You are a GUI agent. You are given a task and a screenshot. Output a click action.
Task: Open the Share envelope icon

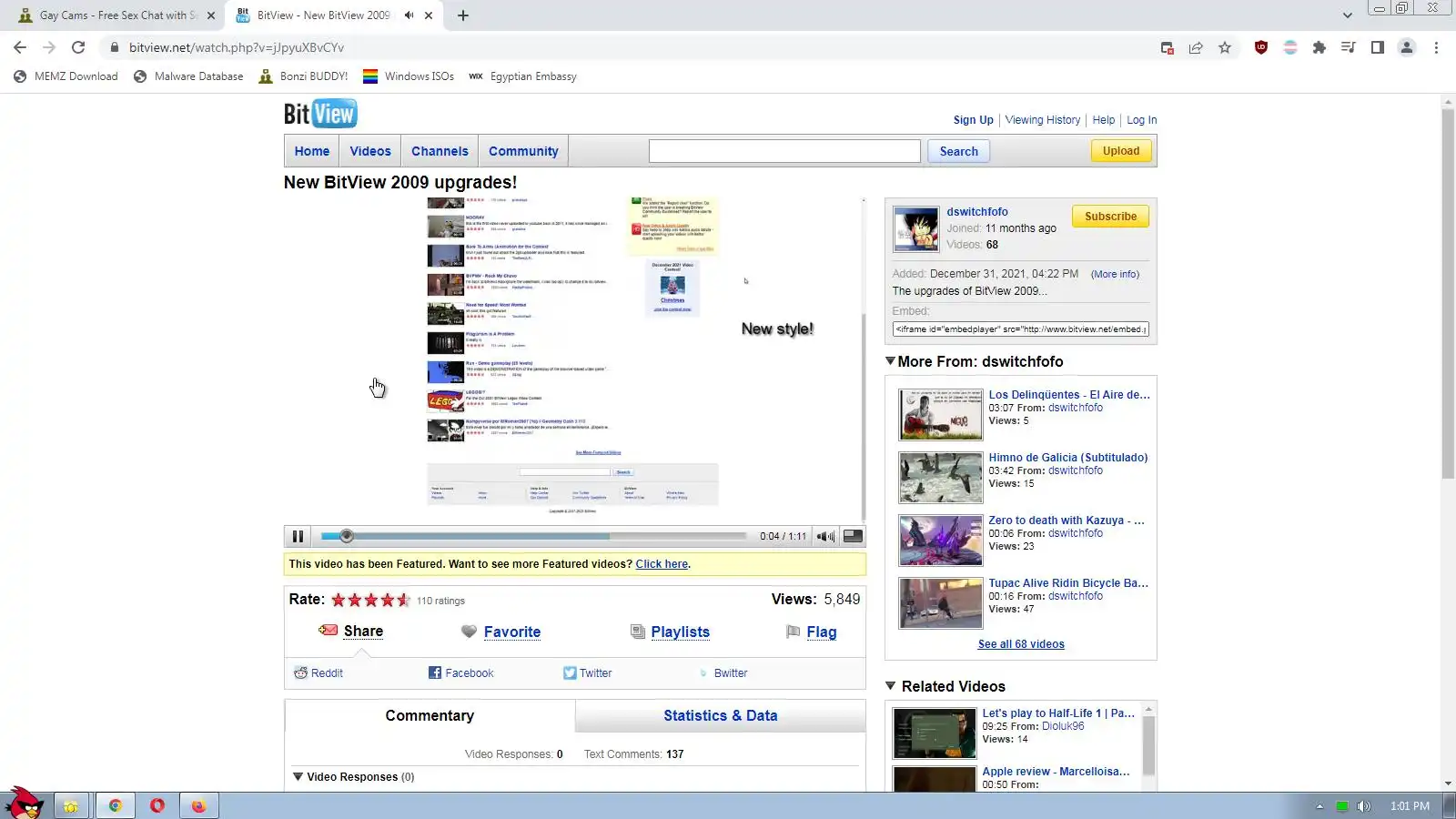tap(329, 631)
